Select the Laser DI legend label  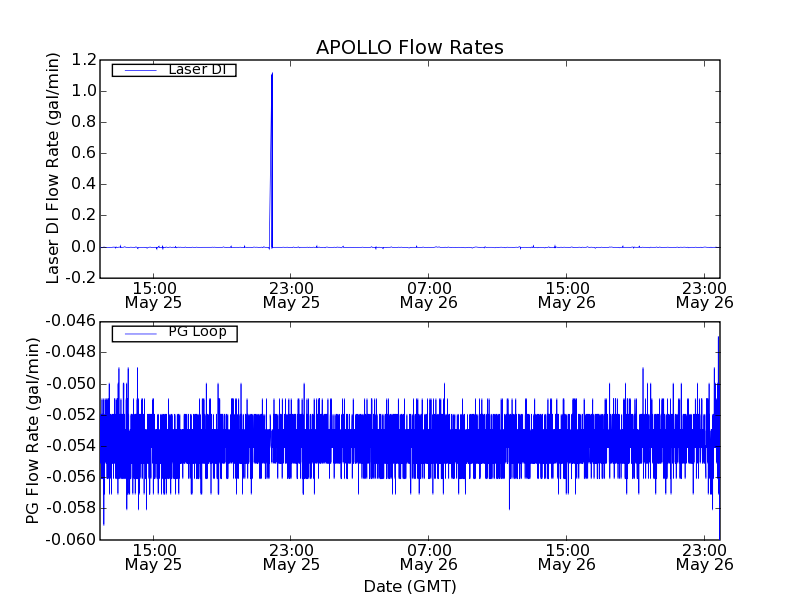coord(197,70)
